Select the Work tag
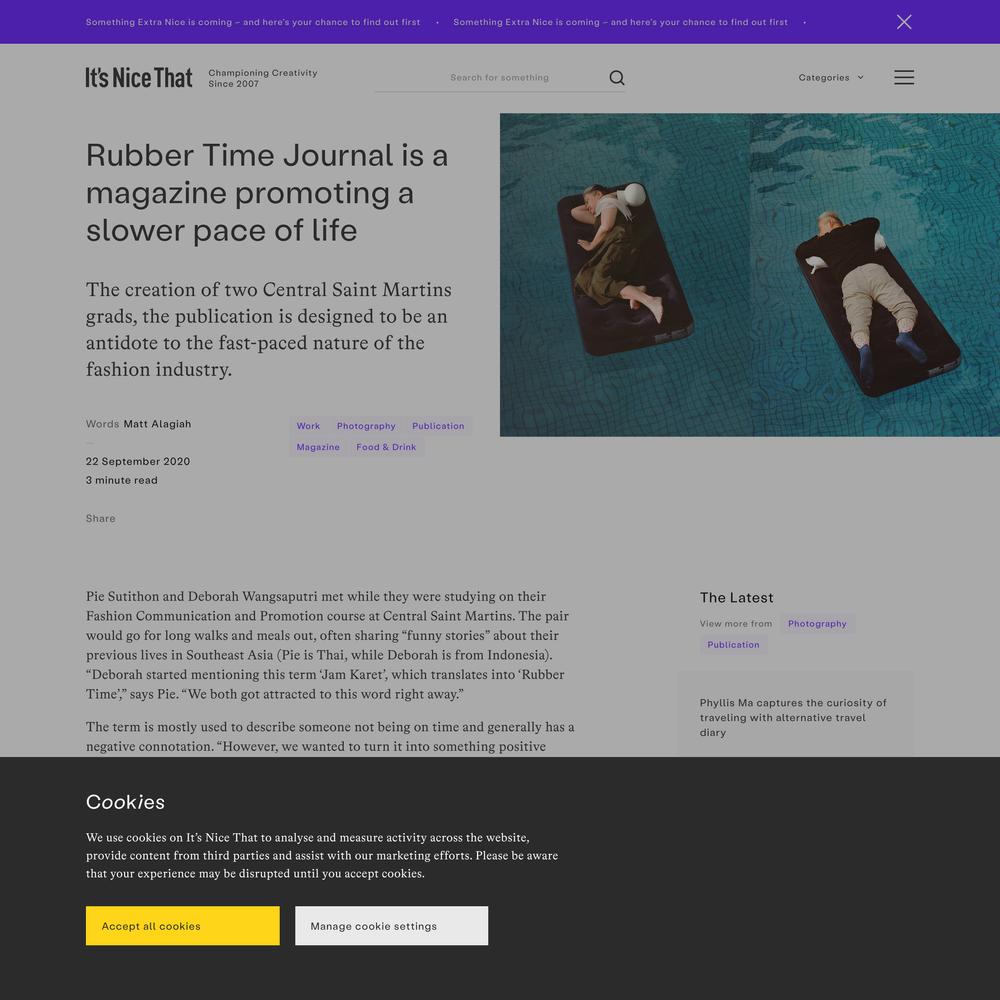Screen dimensions: 1000x1000 click(x=308, y=426)
